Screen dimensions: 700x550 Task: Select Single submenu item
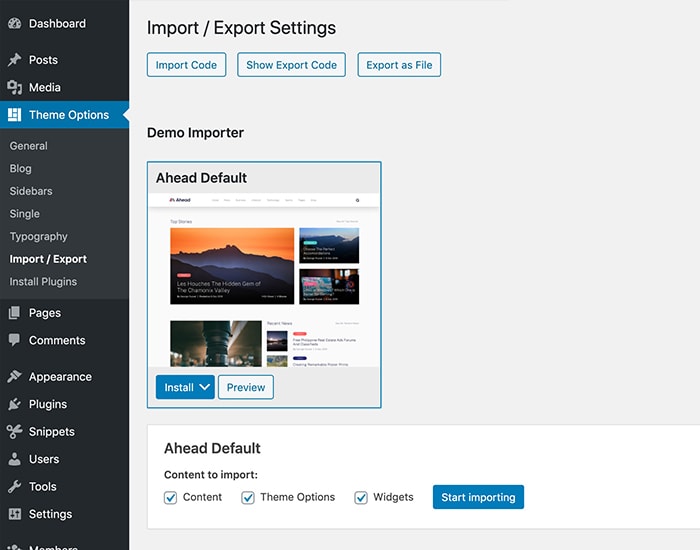(25, 214)
